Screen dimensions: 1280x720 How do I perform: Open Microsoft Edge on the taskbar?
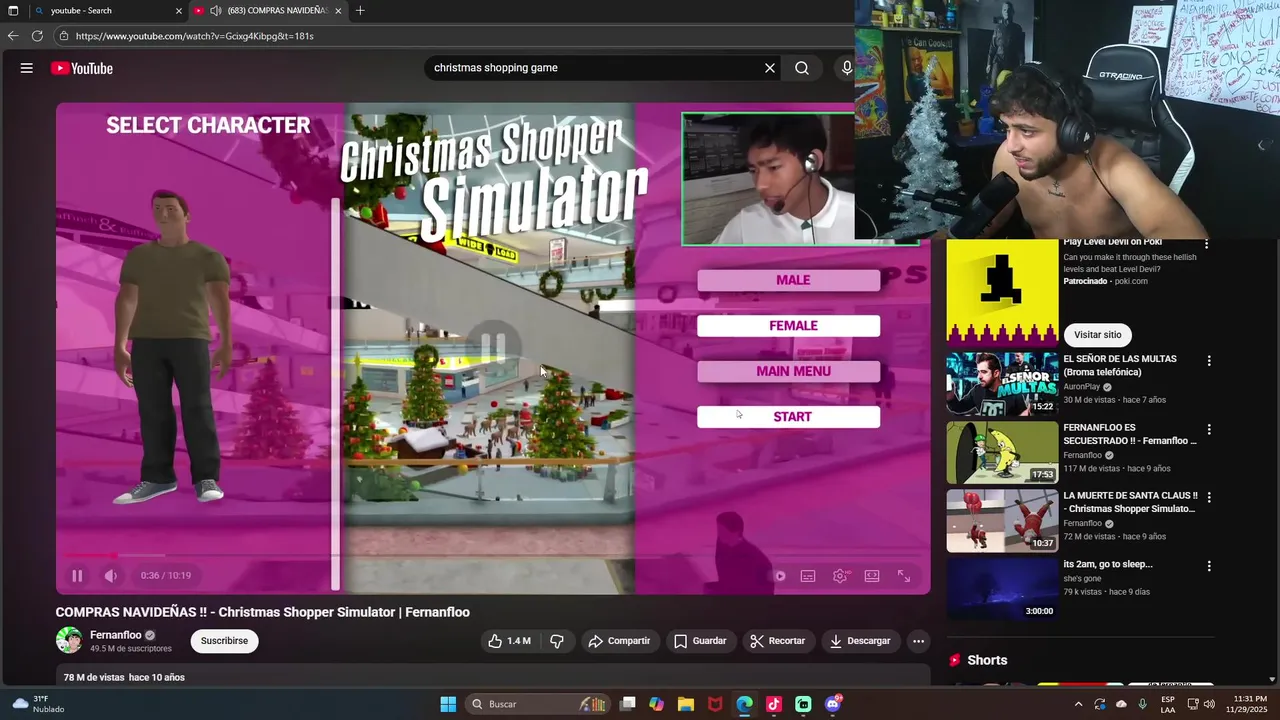[744, 704]
